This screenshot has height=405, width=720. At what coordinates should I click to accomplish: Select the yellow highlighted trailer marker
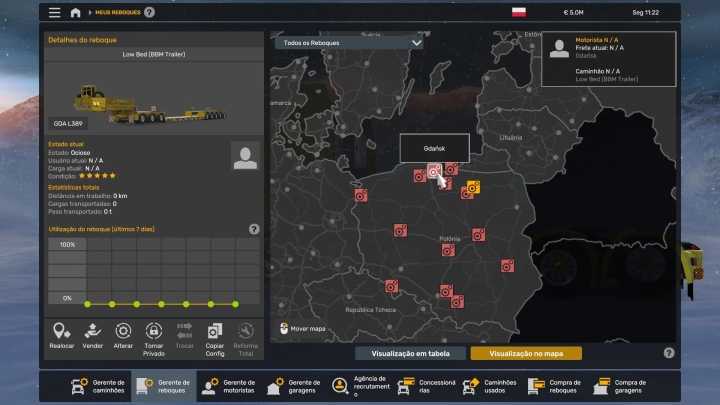pyautogui.click(x=473, y=187)
